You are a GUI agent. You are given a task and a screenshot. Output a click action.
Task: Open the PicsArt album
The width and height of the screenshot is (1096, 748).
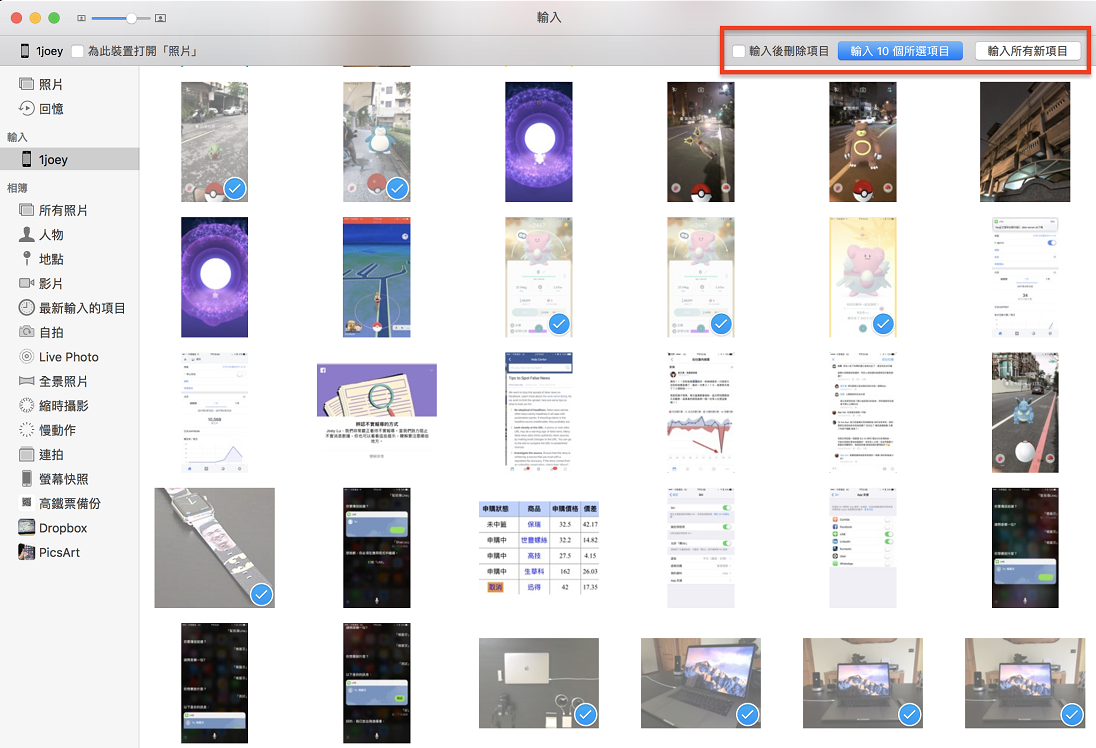pos(51,551)
